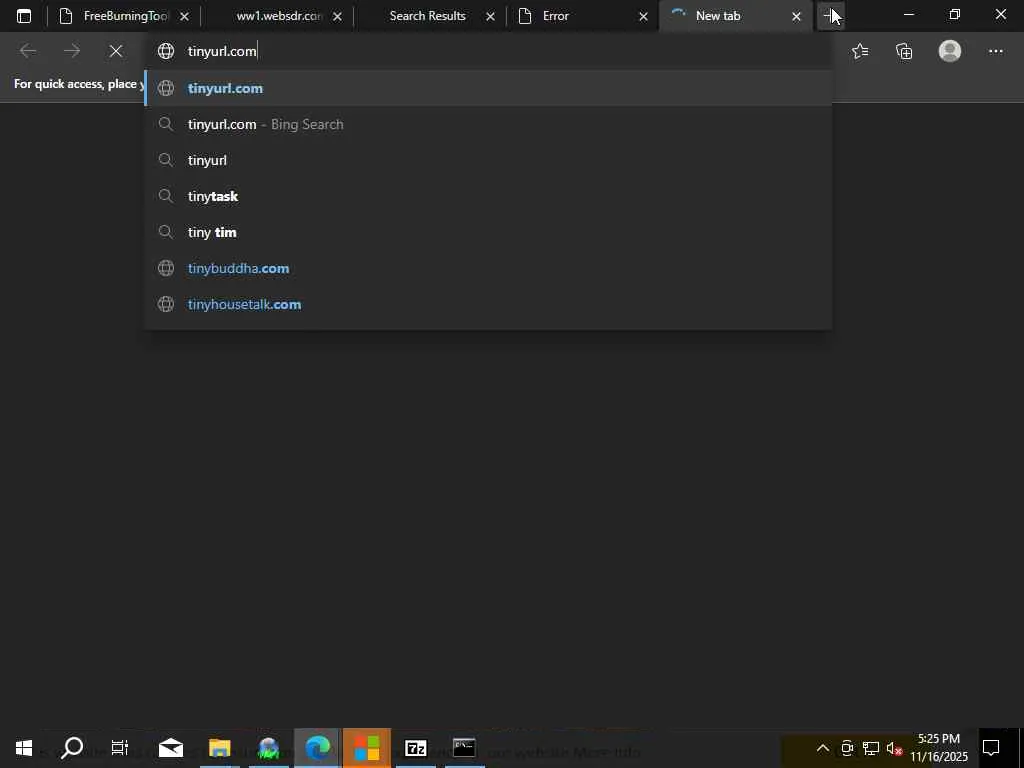Close the New tab tab
Screen dimensions: 1024x768
tap(796, 16)
